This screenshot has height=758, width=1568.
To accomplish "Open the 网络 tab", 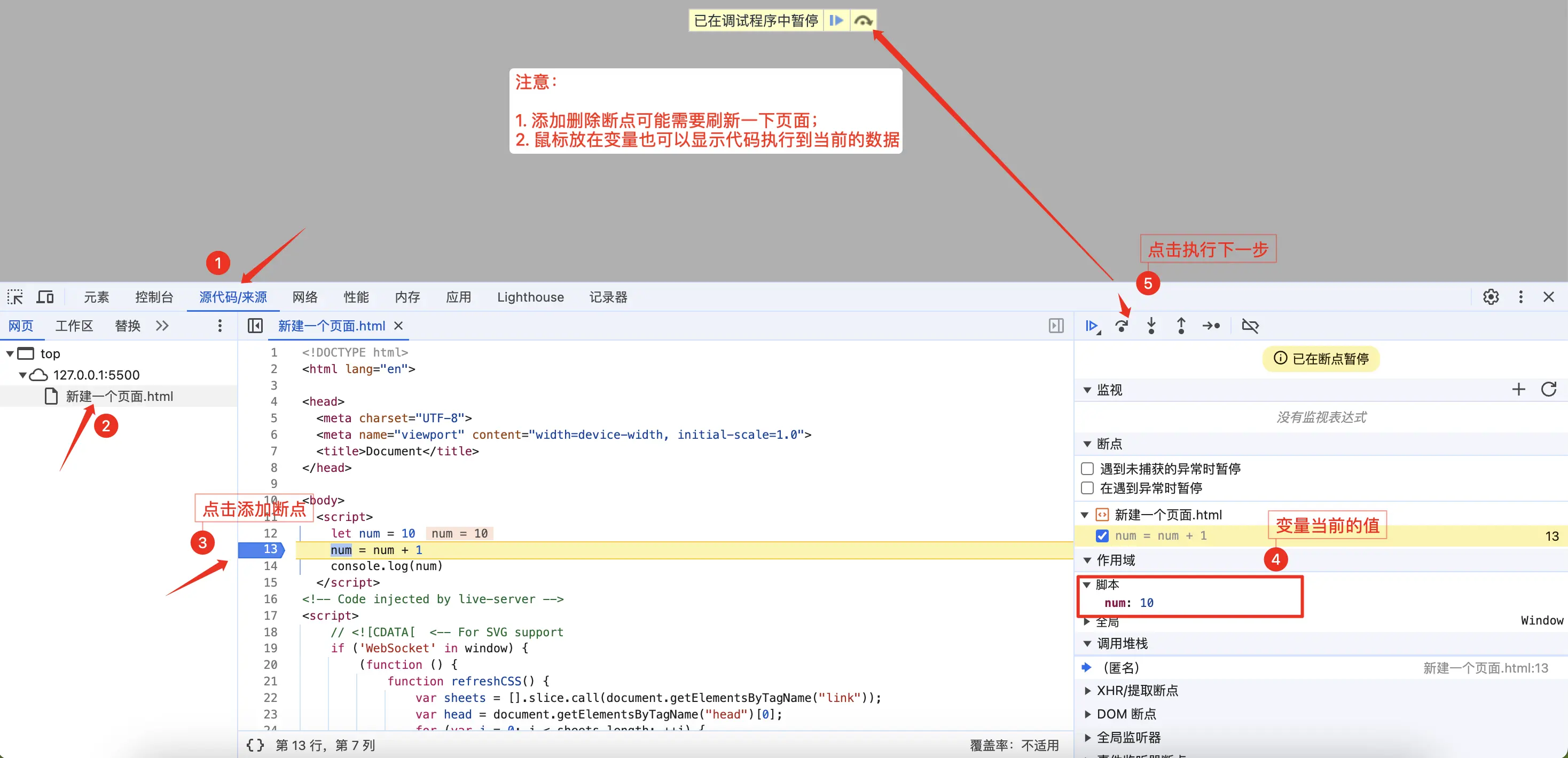I will [x=305, y=297].
